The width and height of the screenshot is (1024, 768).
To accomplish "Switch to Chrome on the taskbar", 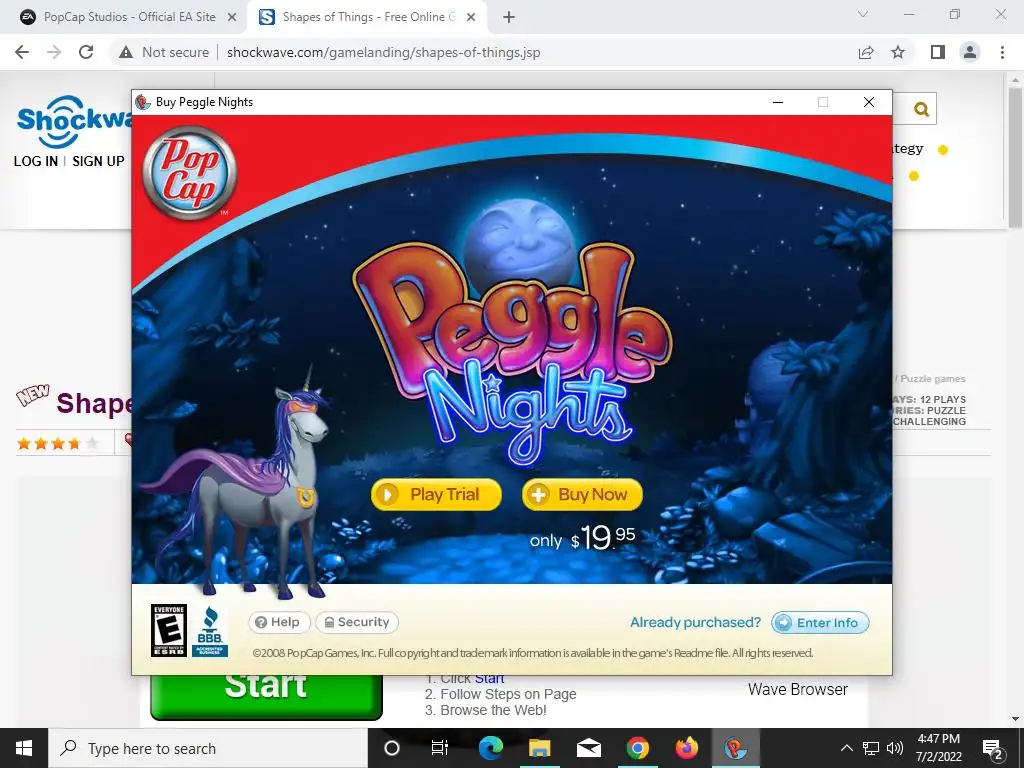I will point(637,748).
